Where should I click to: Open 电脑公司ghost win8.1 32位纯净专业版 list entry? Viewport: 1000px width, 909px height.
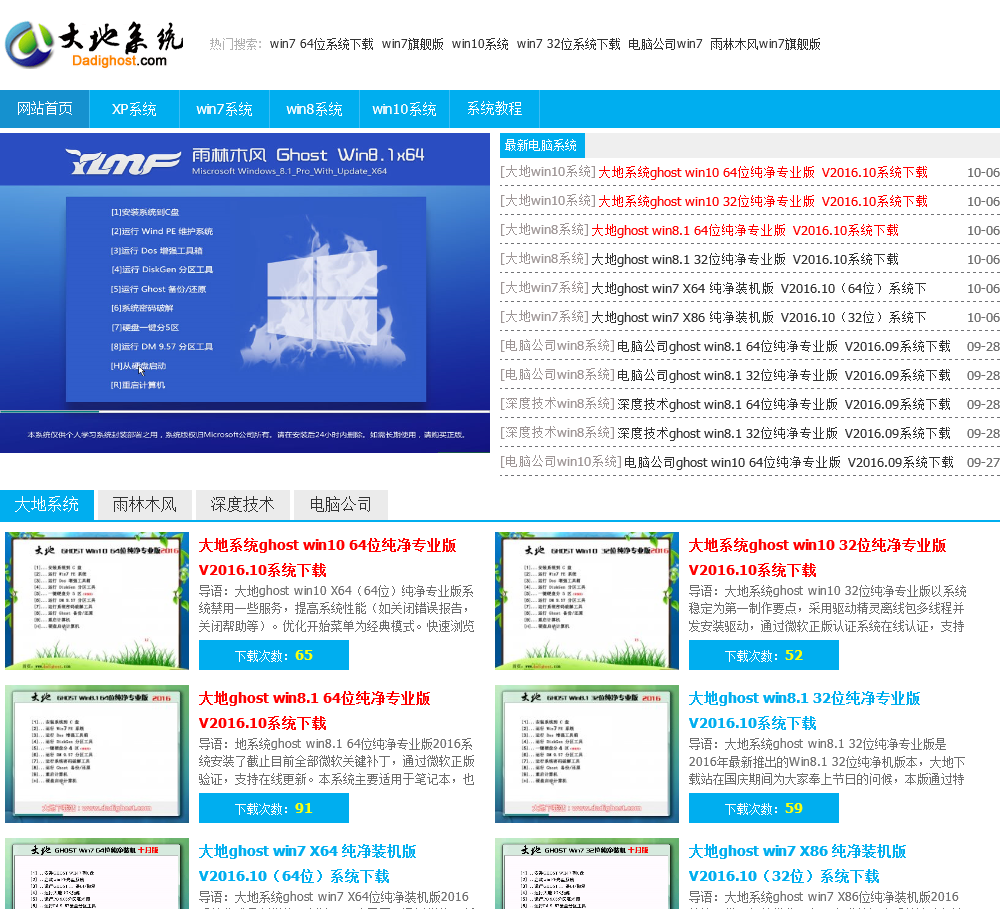(783, 375)
